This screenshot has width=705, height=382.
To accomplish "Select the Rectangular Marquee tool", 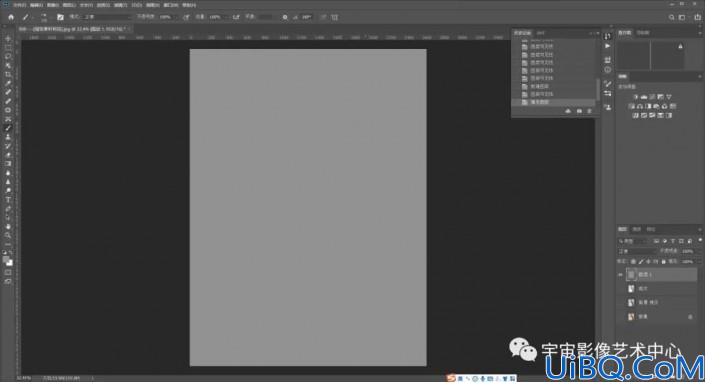I will (x=8, y=48).
